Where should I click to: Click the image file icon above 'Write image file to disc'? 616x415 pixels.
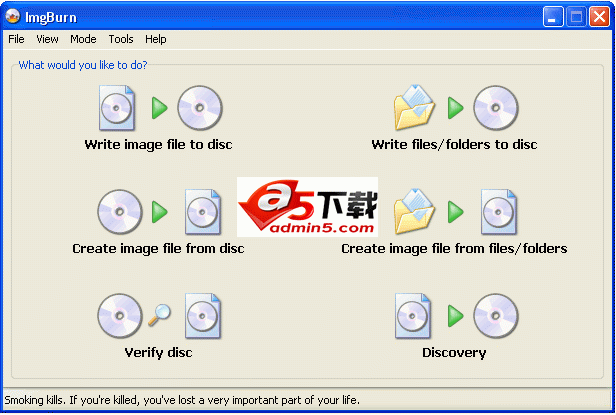pyautogui.click(x=117, y=108)
